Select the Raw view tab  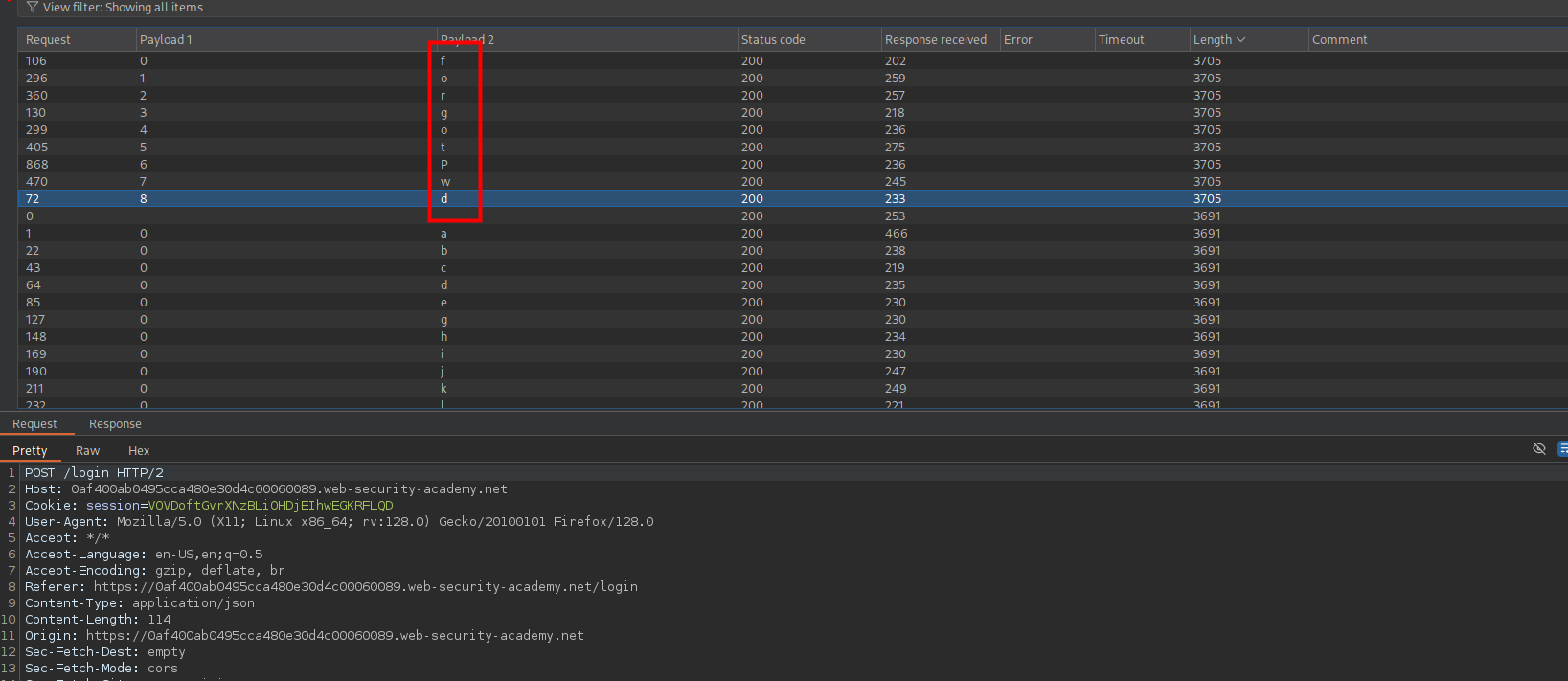[x=87, y=451]
